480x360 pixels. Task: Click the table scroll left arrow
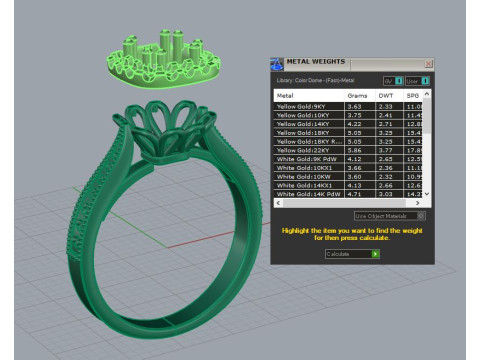(x=278, y=203)
